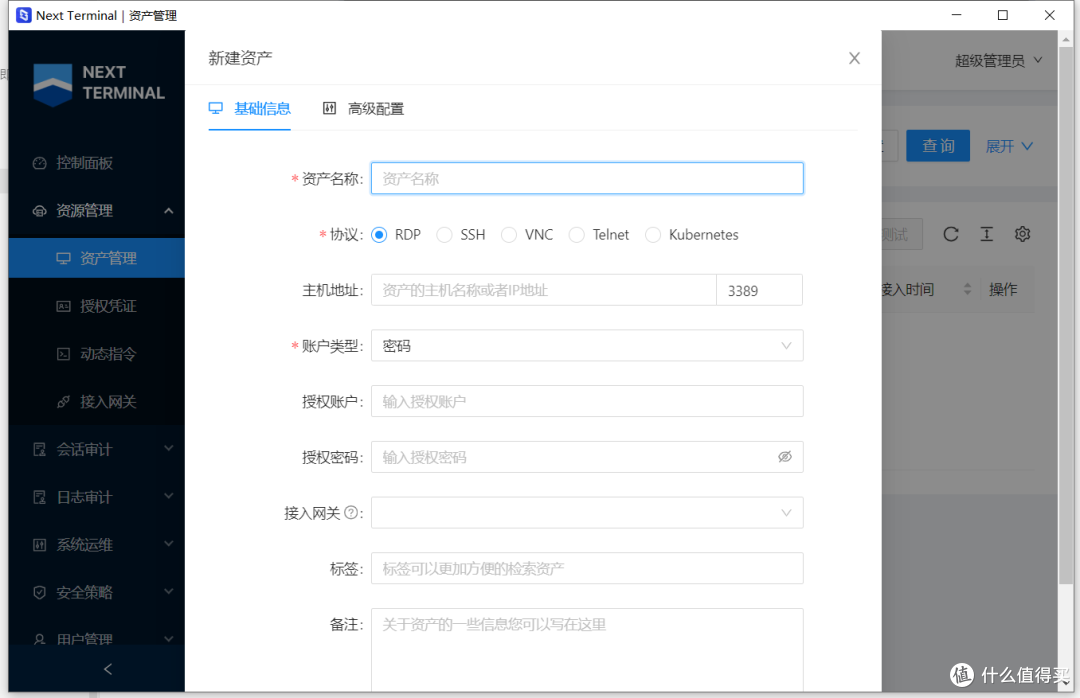This screenshot has width=1080, height=698.
Task: Click the monitor icon beside 资产管理
Action: click(x=63, y=258)
